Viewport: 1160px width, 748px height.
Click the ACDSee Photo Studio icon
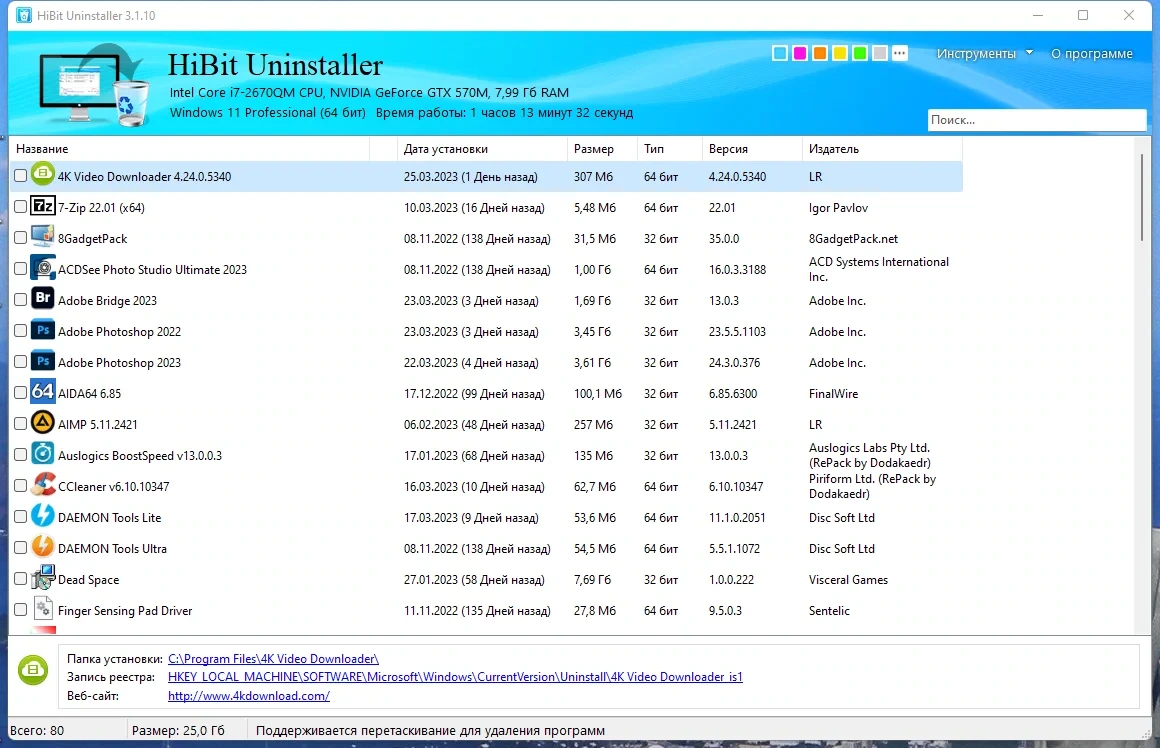click(43, 269)
